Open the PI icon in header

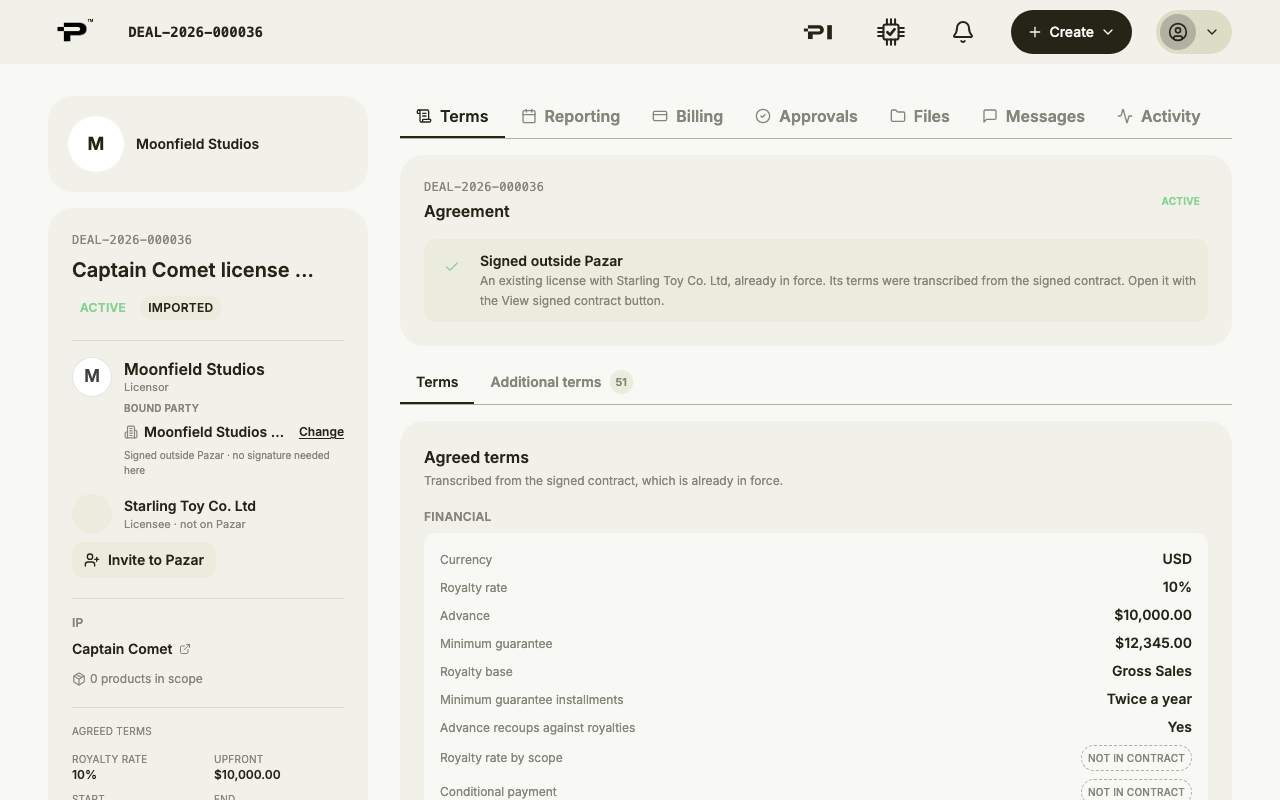click(x=818, y=32)
